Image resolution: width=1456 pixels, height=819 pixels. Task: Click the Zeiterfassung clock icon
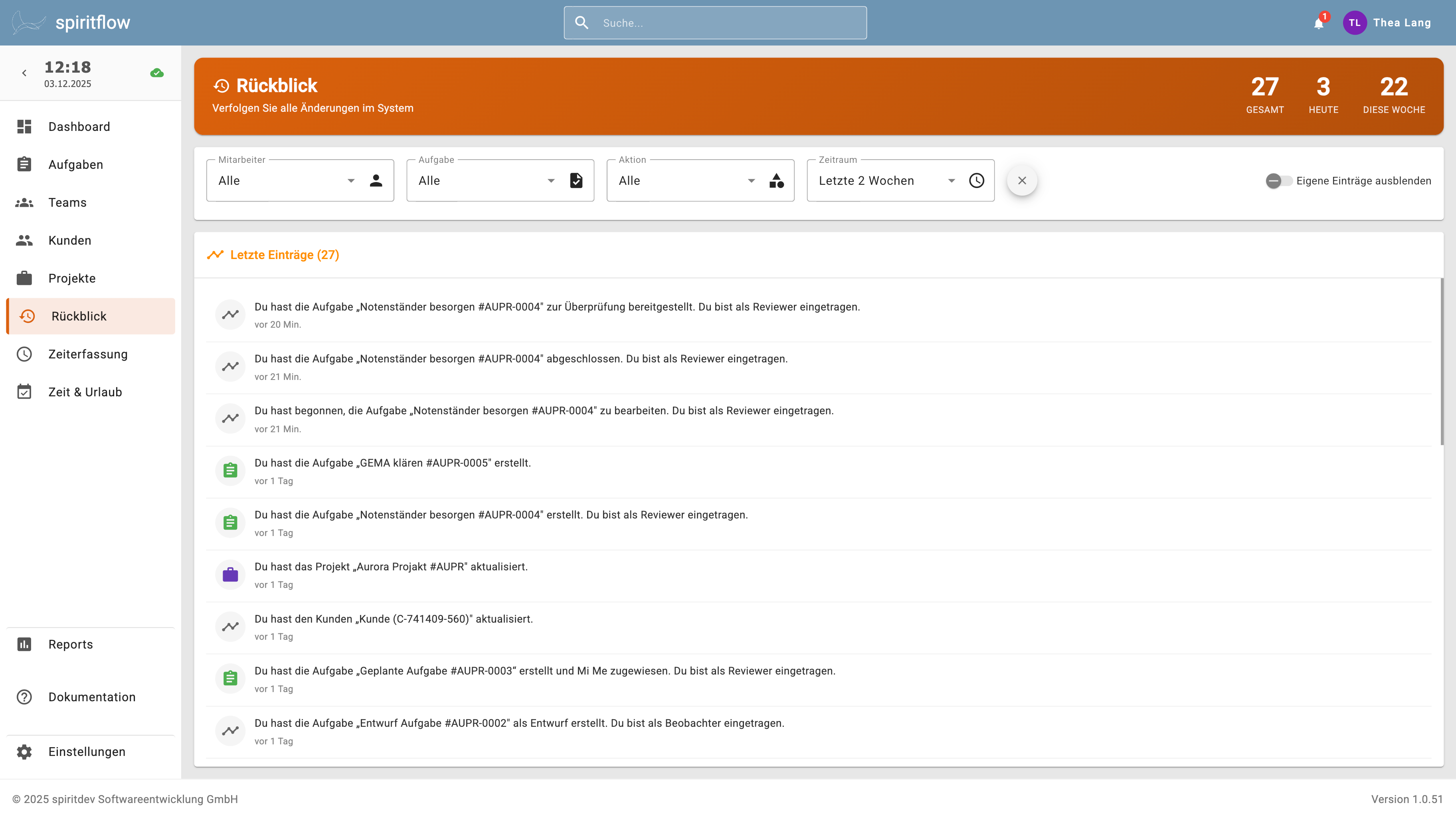[x=24, y=354]
